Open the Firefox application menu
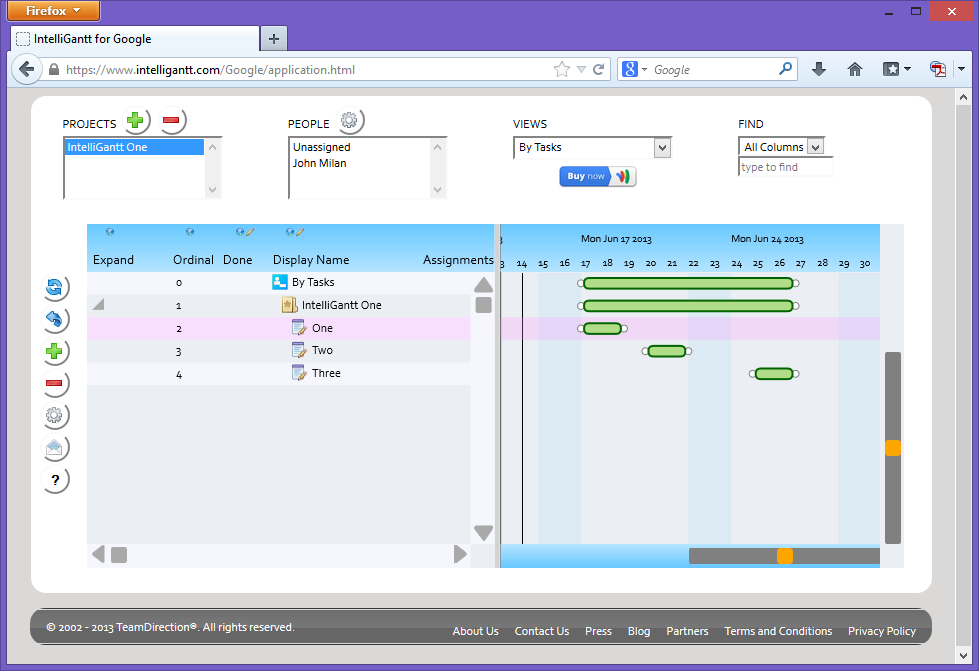The image size is (979, 671). pos(53,11)
